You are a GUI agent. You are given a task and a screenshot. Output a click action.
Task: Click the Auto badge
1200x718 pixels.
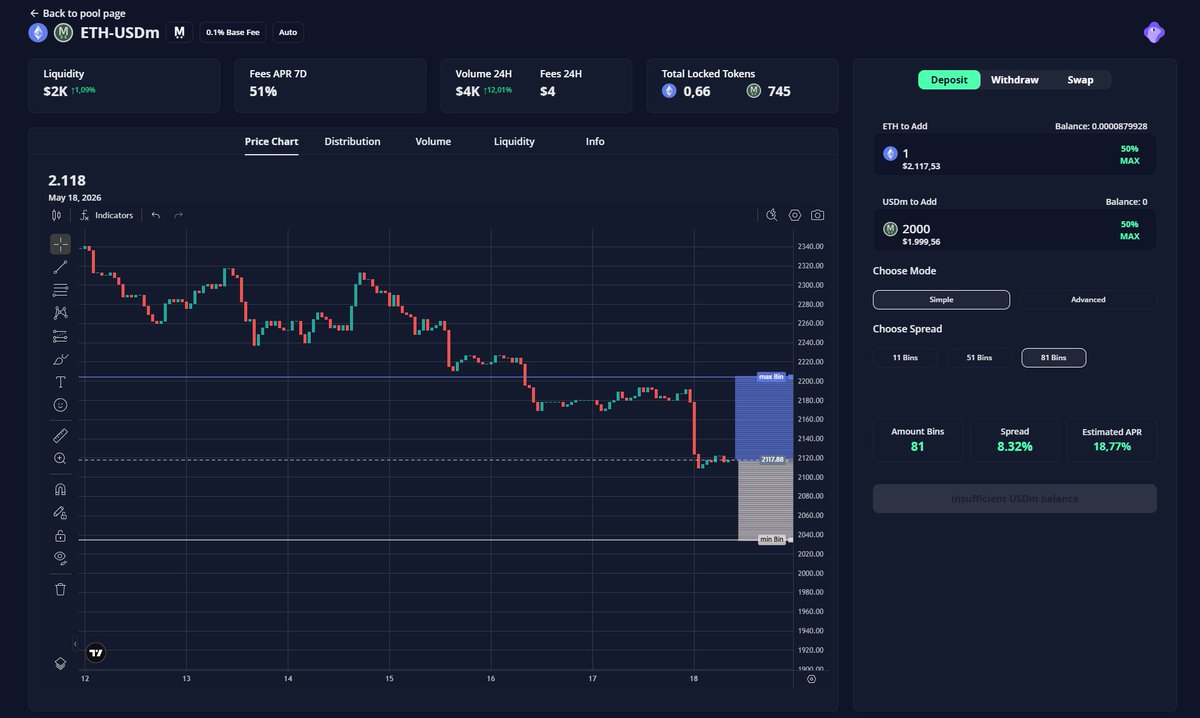point(288,32)
